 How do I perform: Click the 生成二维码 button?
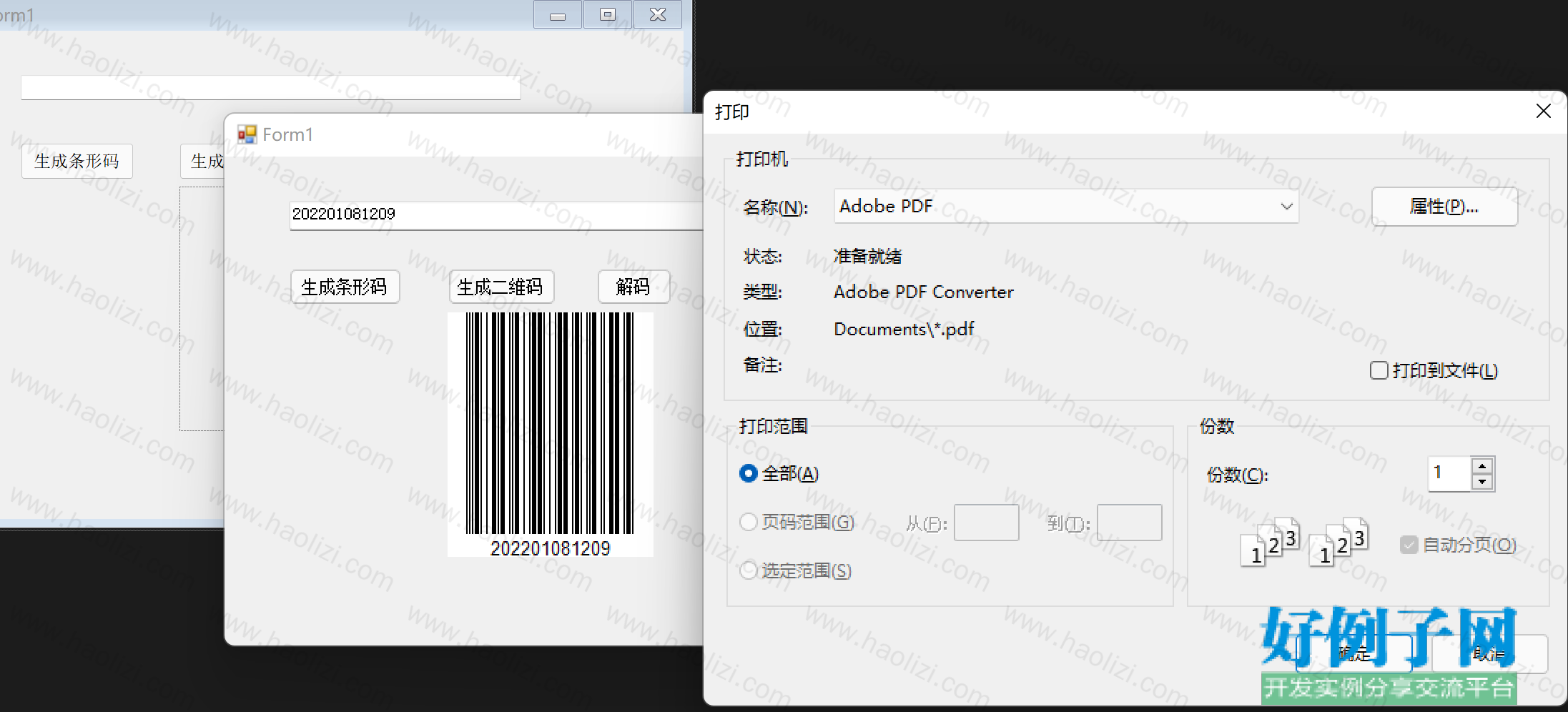coord(501,287)
